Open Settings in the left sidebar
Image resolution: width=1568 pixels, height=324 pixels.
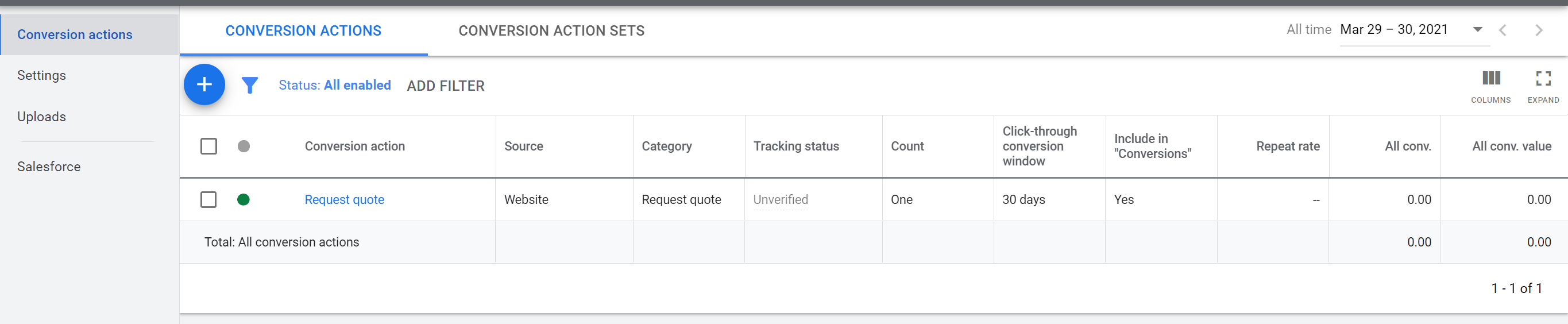pyautogui.click(x=41, y=75)
